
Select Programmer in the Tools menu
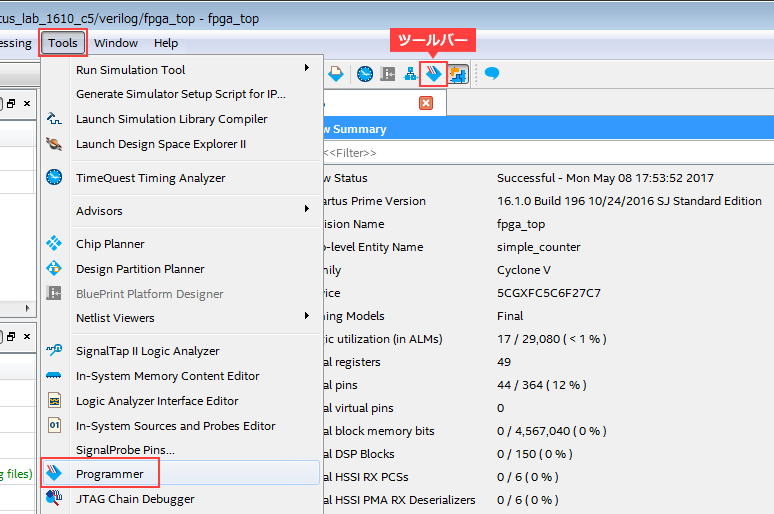coord(110,474)
